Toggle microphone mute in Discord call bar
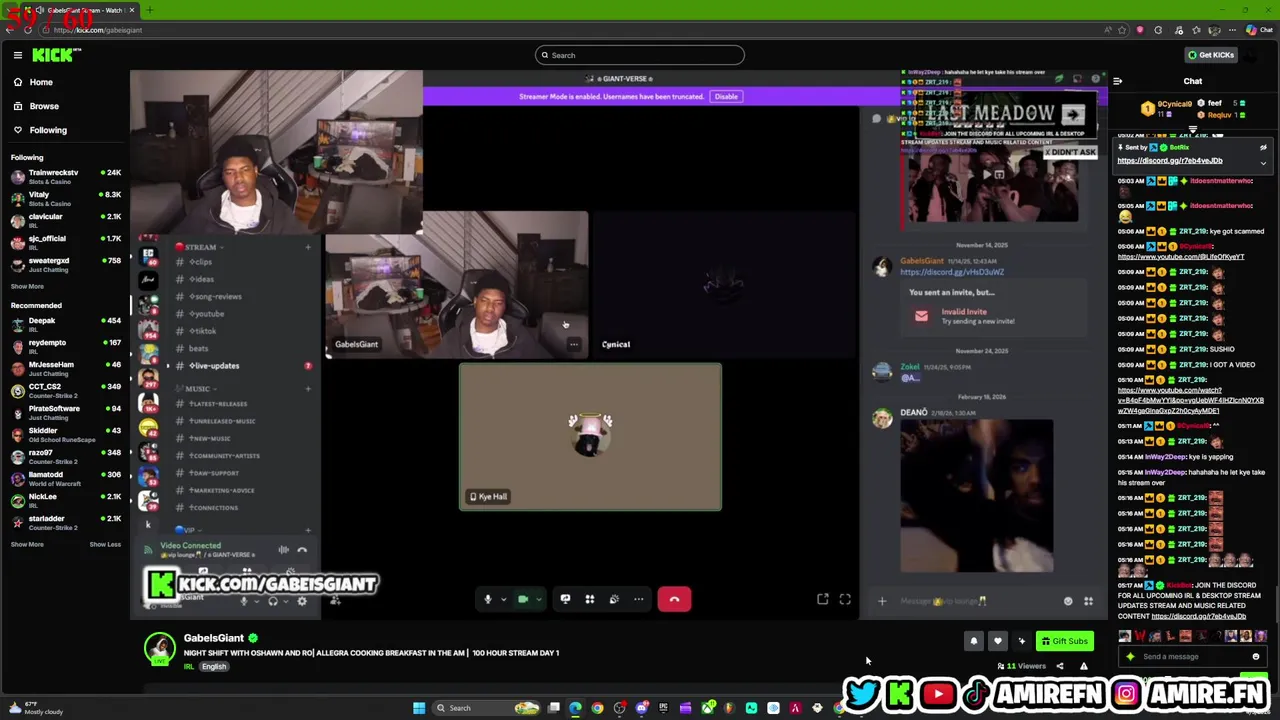The image size is (1280, 720). pyautogui.click(x=488, y=599)
